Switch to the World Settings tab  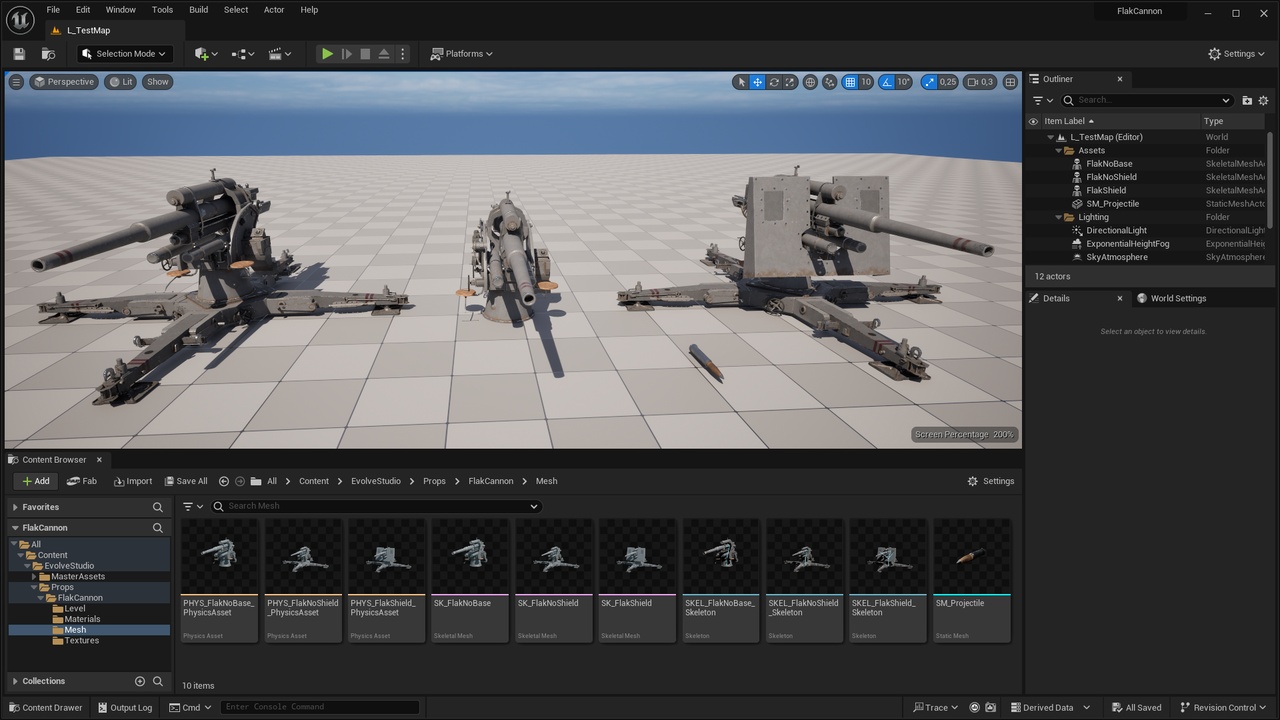tap(1171, 298)
